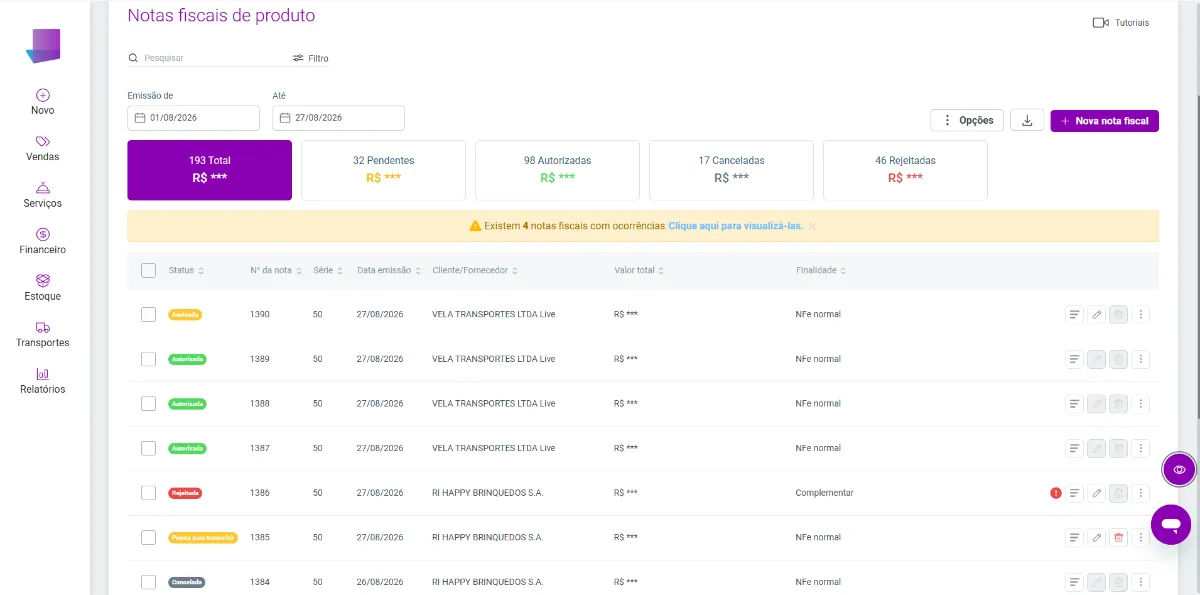Open the Tutoriais video link
The image size is (1200, 595).
[x=1121, y=22]
